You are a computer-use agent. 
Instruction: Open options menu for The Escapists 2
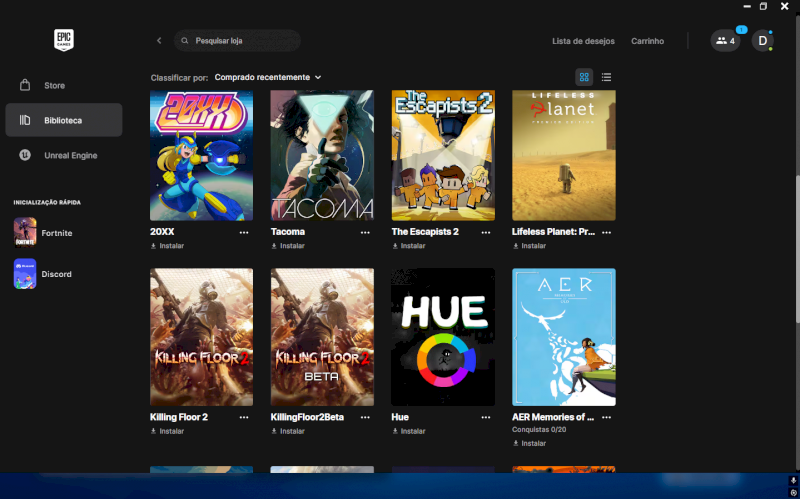pyautogui.click(x=486, y=232)
